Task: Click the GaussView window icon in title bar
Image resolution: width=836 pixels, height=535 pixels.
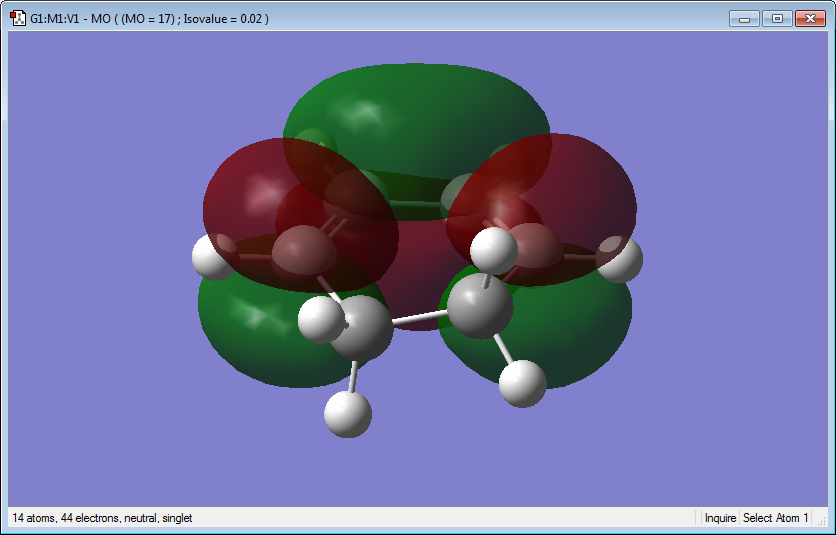Action: click(x=18, y=19)
